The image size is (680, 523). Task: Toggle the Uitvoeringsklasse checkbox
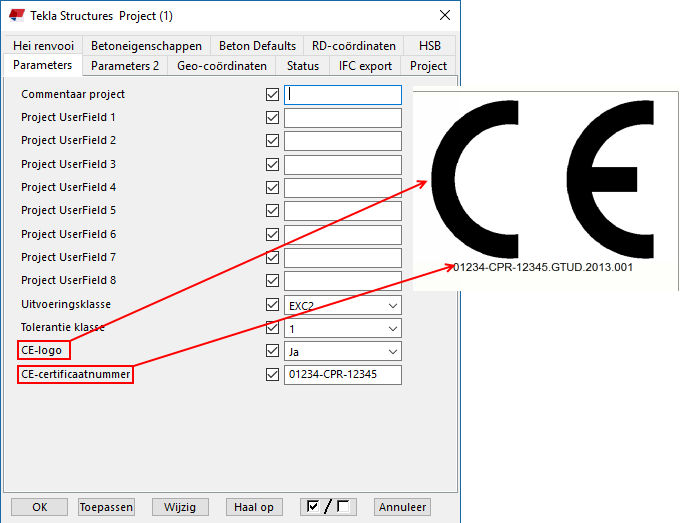(x=272, y=304)
